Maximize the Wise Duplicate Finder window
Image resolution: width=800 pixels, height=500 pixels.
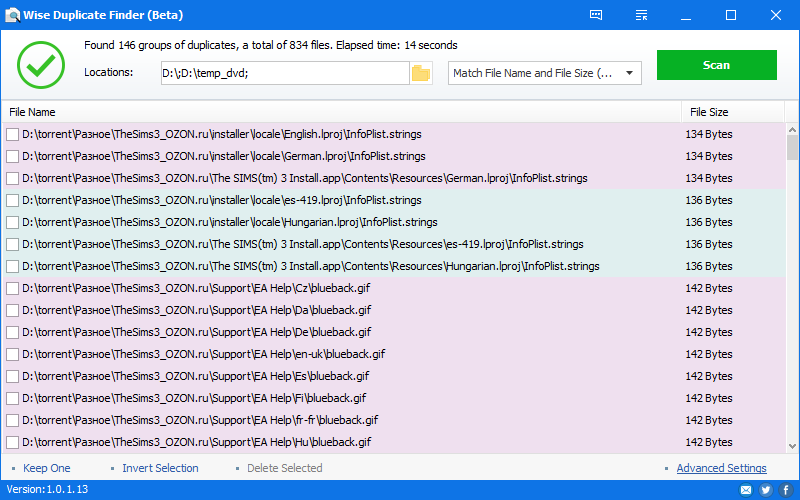(731, 15)
